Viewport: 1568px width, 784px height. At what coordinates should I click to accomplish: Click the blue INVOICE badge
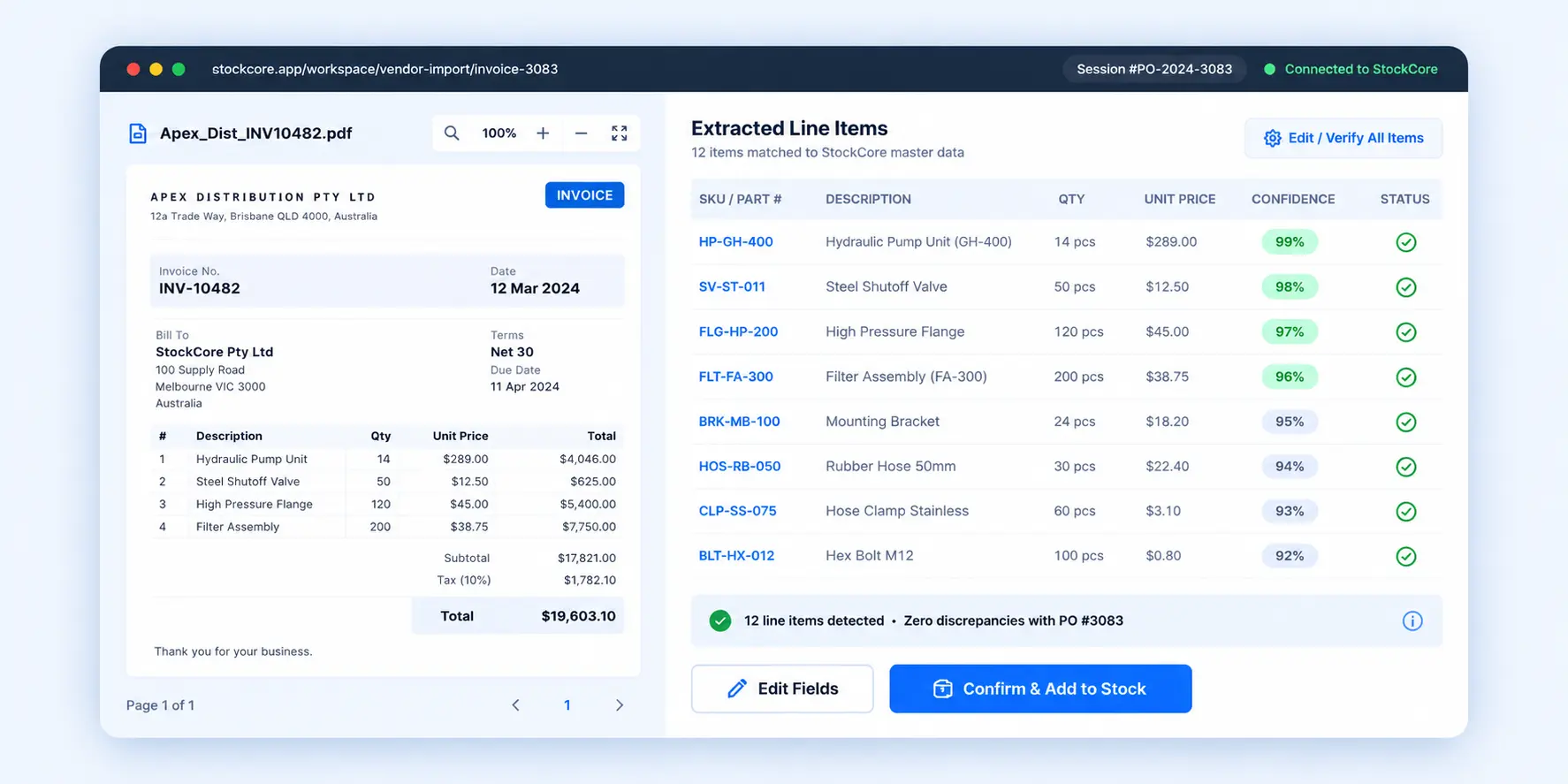tap(584, 195)
